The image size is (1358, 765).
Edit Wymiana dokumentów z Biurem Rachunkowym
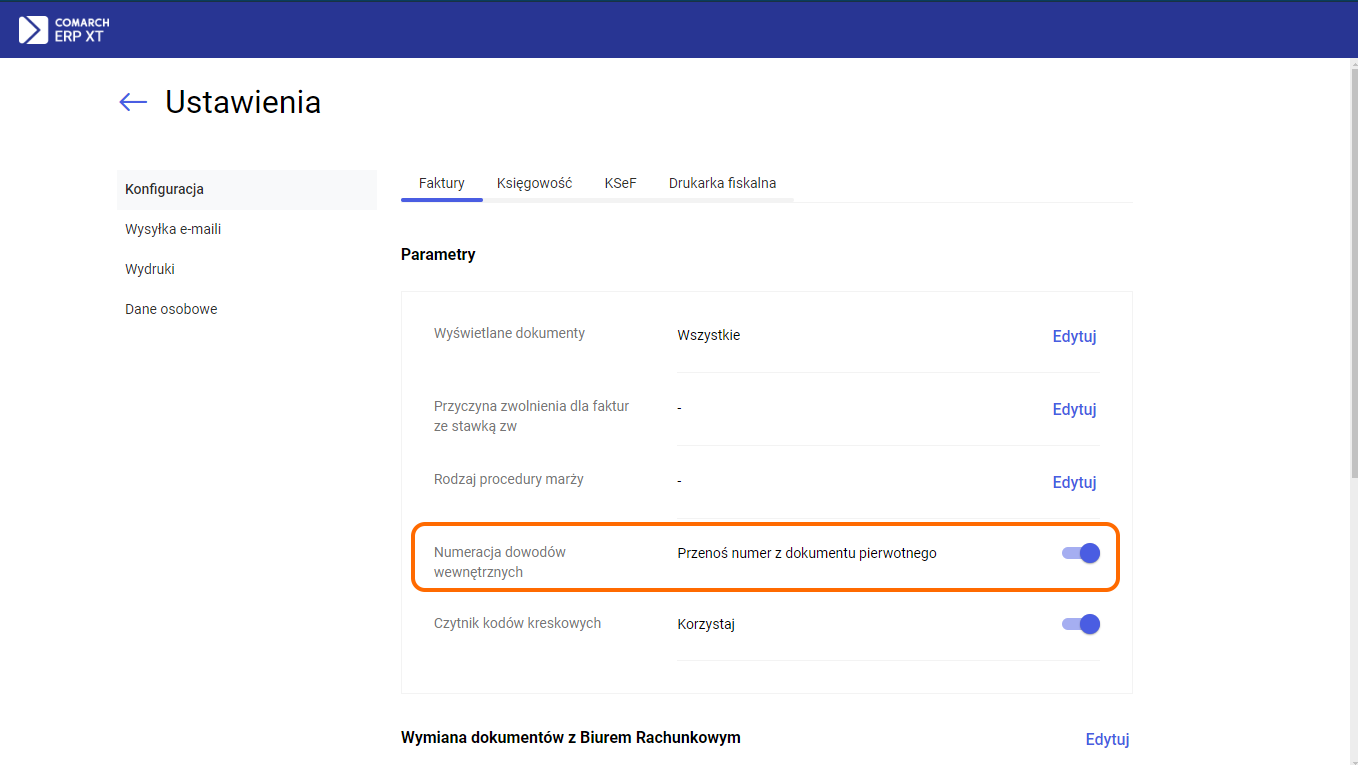1107,739
